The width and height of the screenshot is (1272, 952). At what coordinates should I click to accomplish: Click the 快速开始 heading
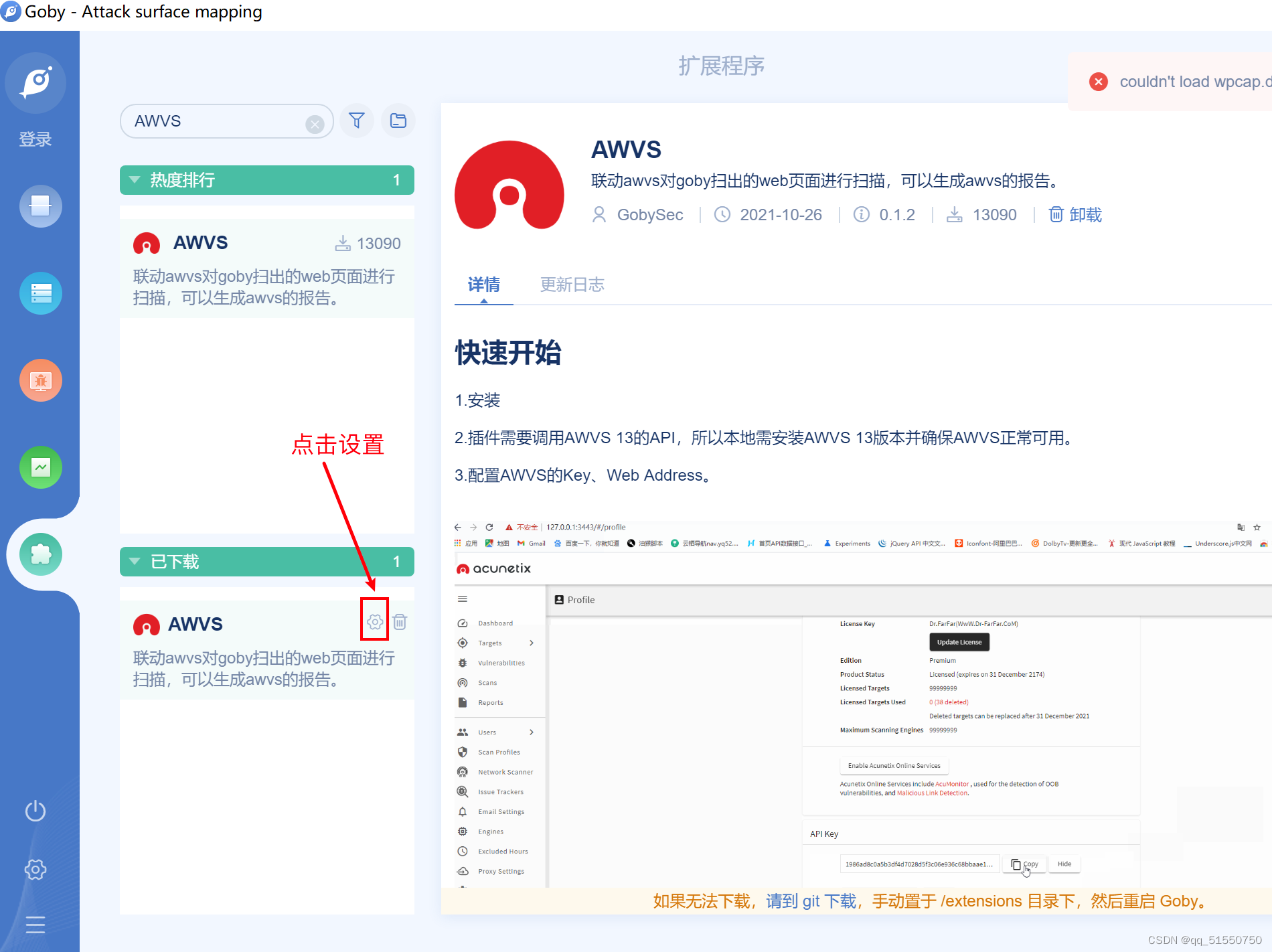click(508, 353)
